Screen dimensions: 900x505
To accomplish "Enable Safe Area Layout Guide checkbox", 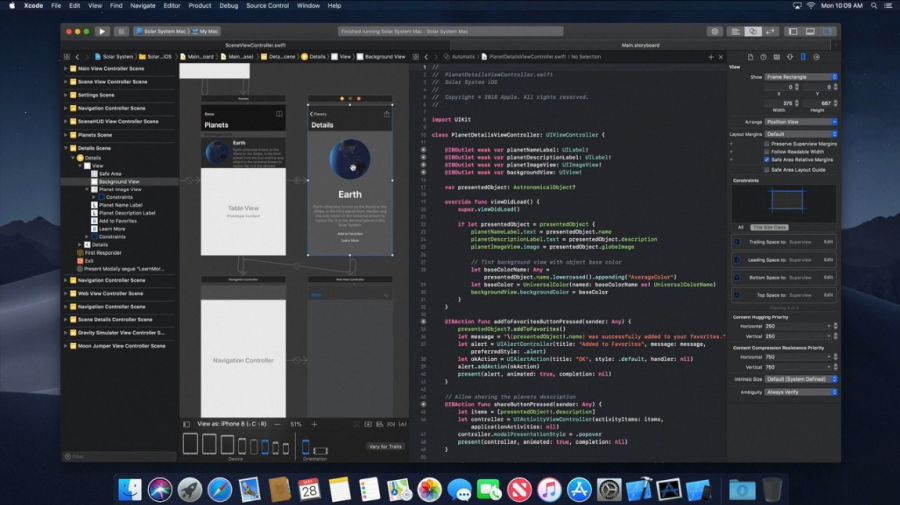I will [x=767, y=170].
